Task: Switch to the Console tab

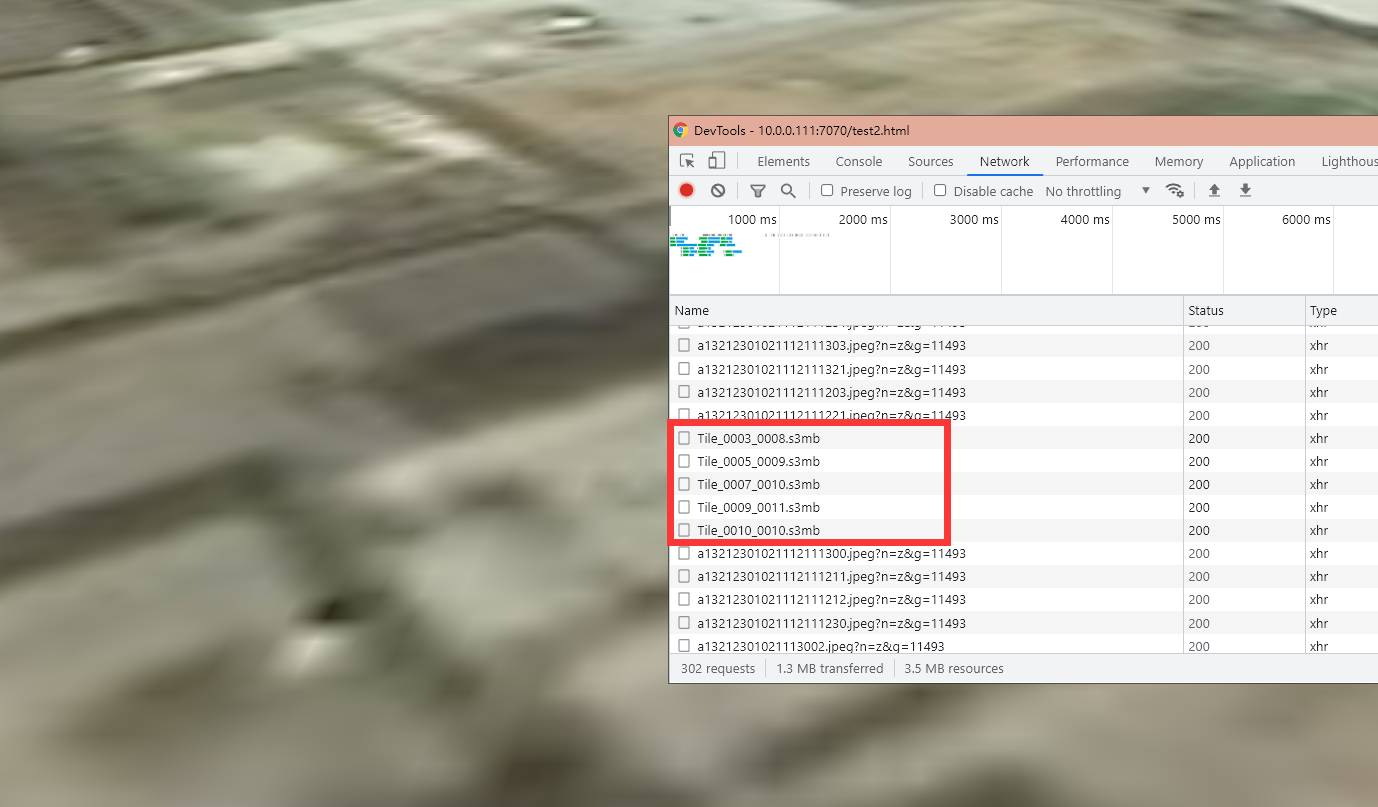Action: tap(858, 161)
